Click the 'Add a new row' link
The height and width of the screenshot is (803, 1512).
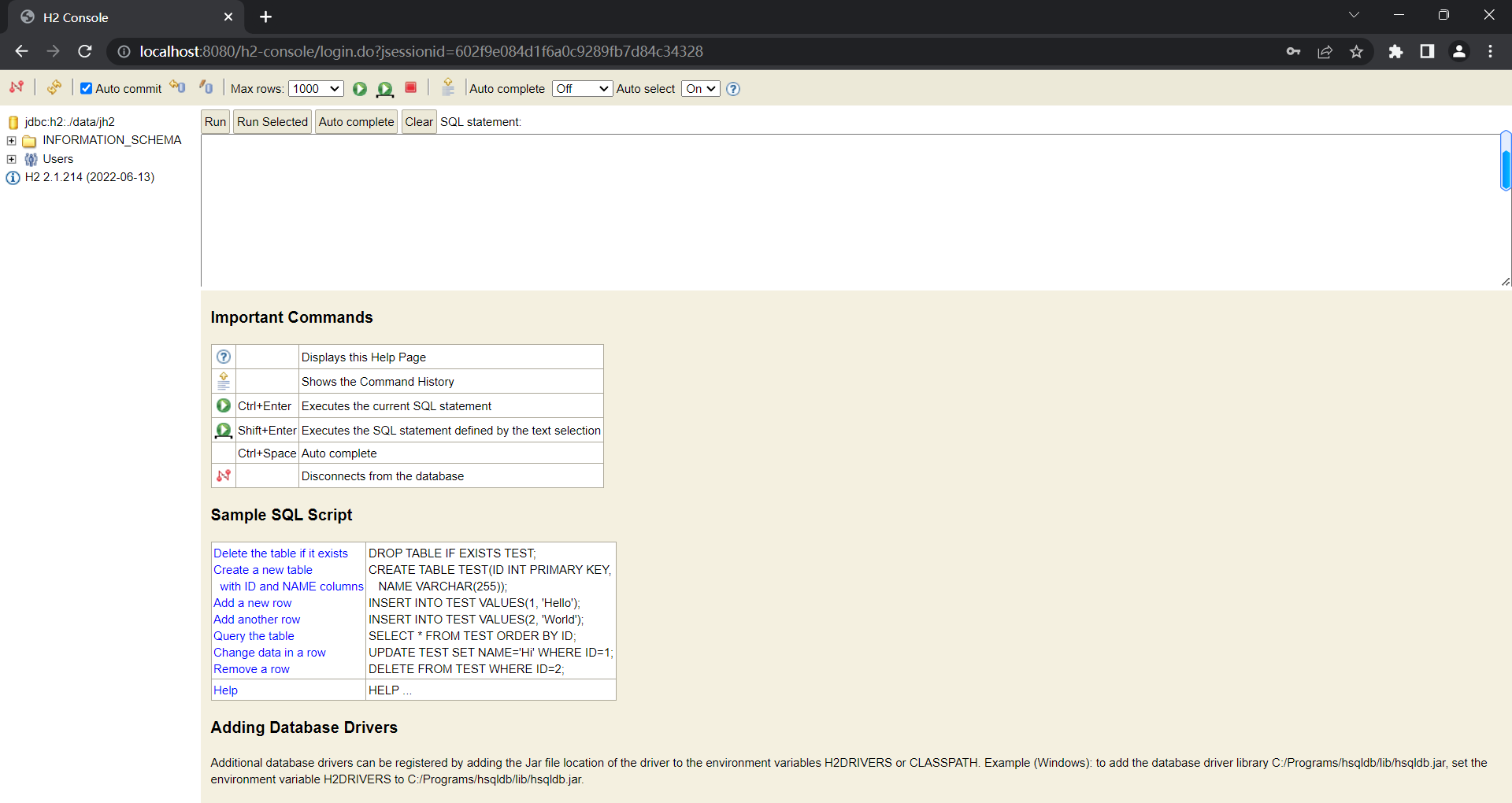pyautogui.click(x=252, y=603)
